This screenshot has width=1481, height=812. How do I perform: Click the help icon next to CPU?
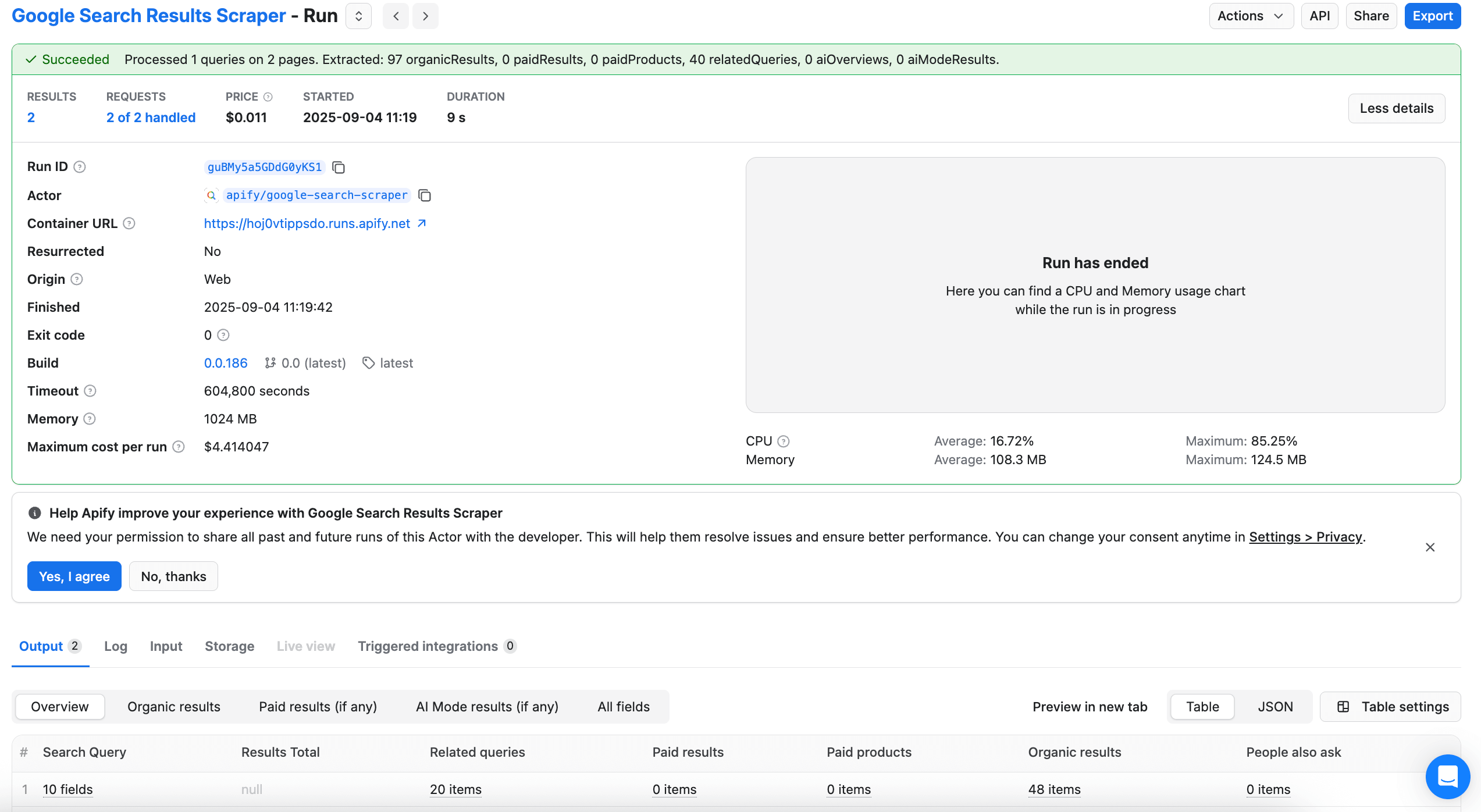coord(784,441)
